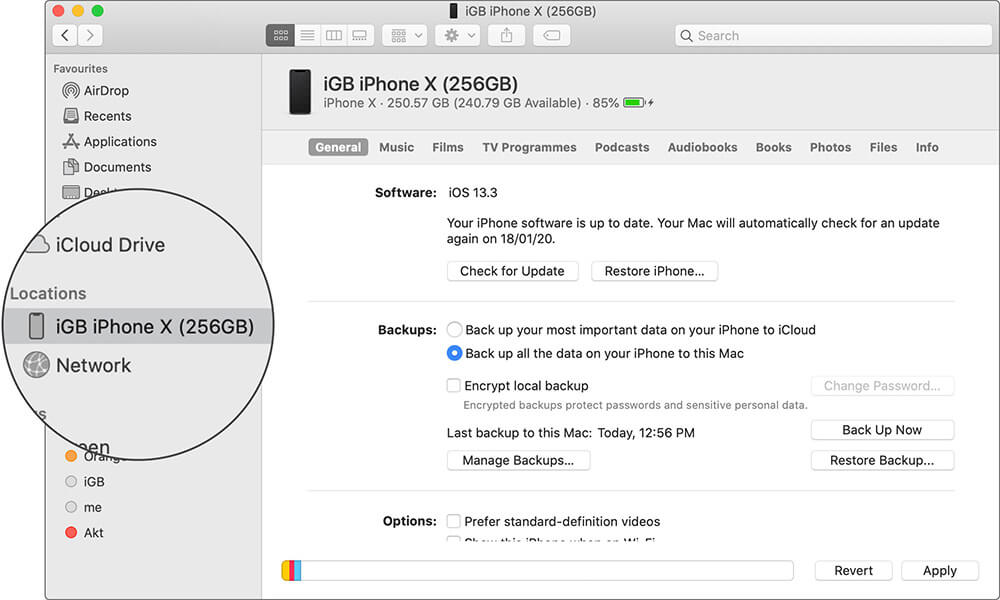Select the red Akt tag
The image size is (1000, 600).
(x=84, y=533)
